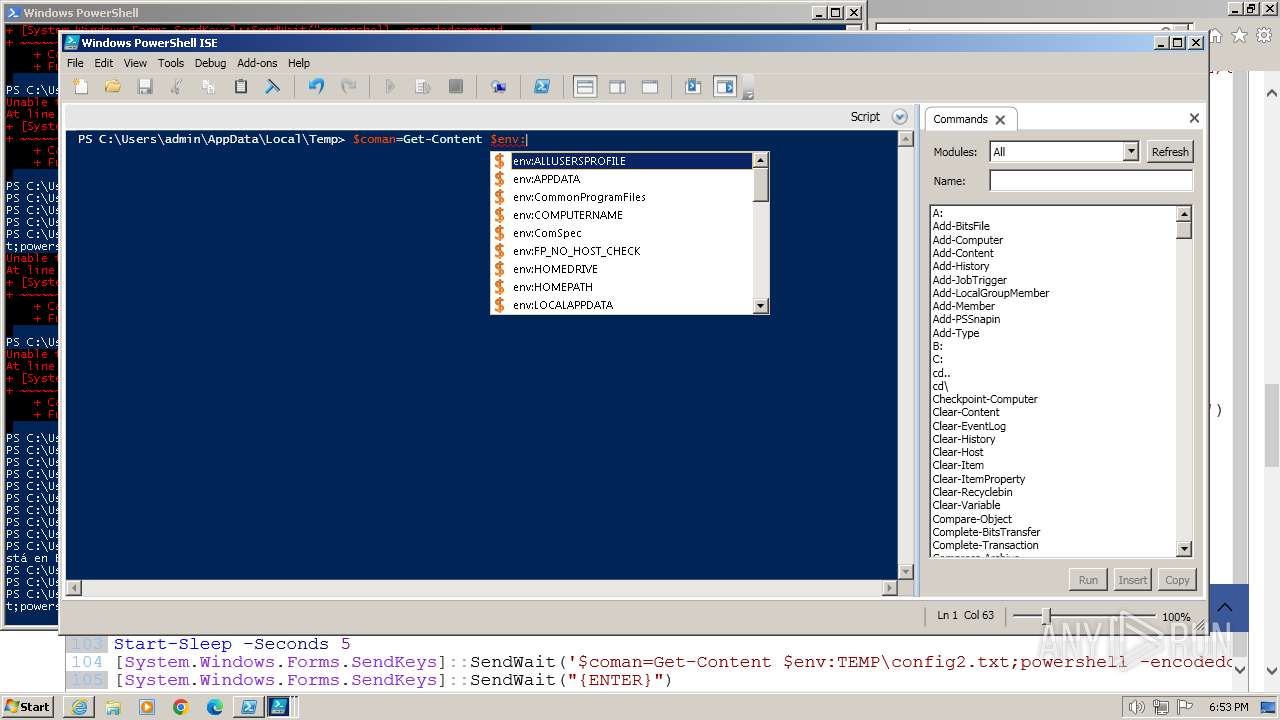Click the Run Selection icon

(423, 87)
